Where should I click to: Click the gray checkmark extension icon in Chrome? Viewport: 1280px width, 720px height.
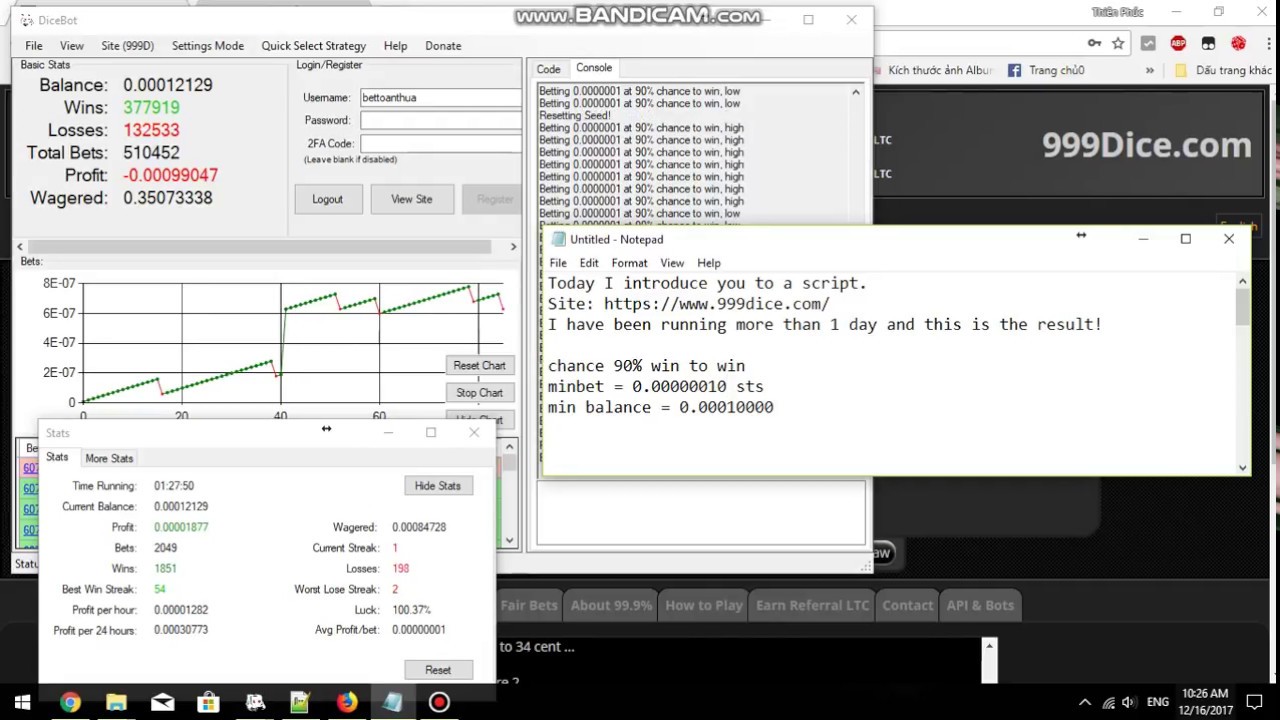click(x=1148, y=43)
